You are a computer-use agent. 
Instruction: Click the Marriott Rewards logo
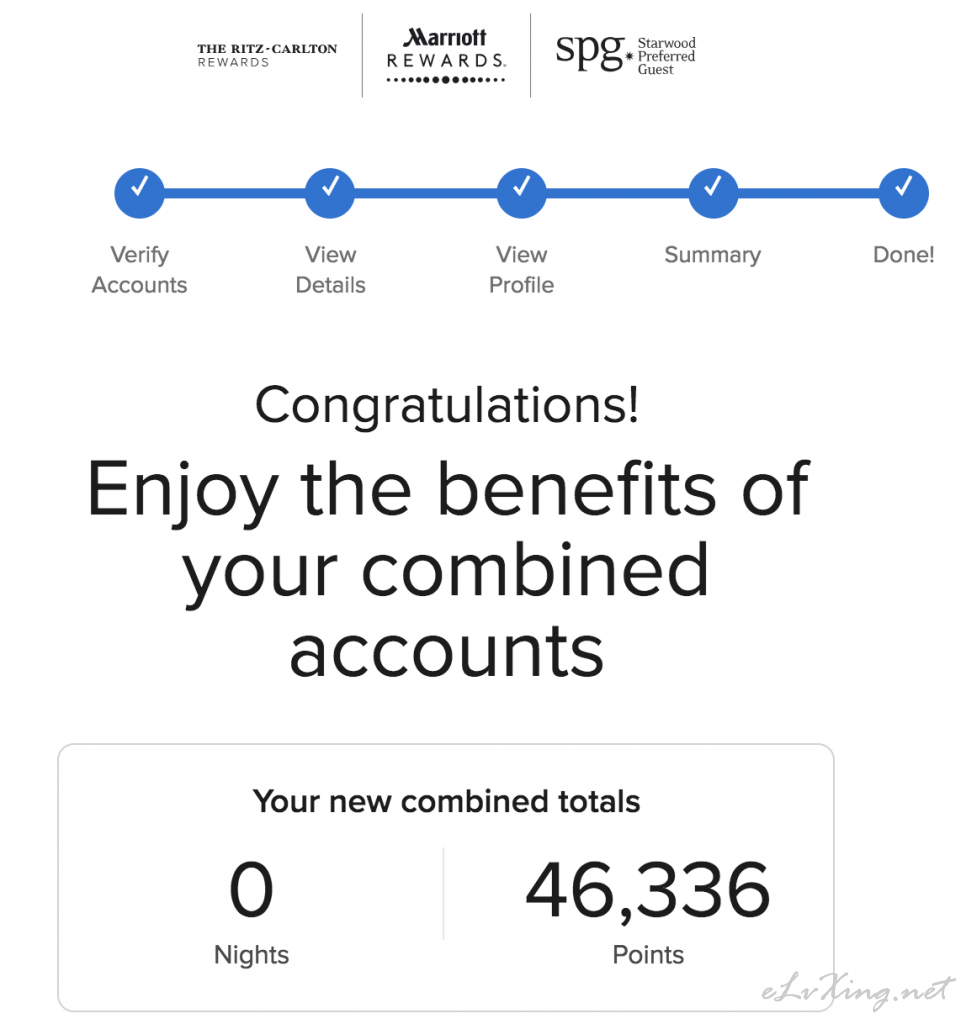click(446, 56)
